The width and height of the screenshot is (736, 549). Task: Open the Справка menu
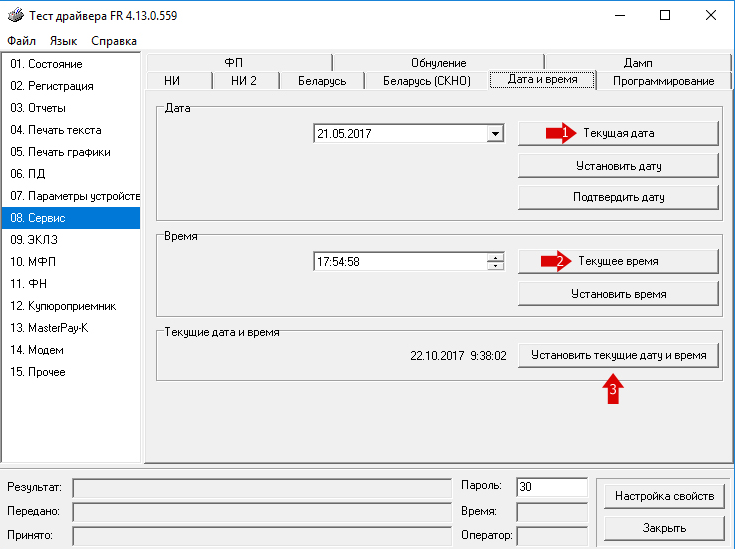[114, 41]
